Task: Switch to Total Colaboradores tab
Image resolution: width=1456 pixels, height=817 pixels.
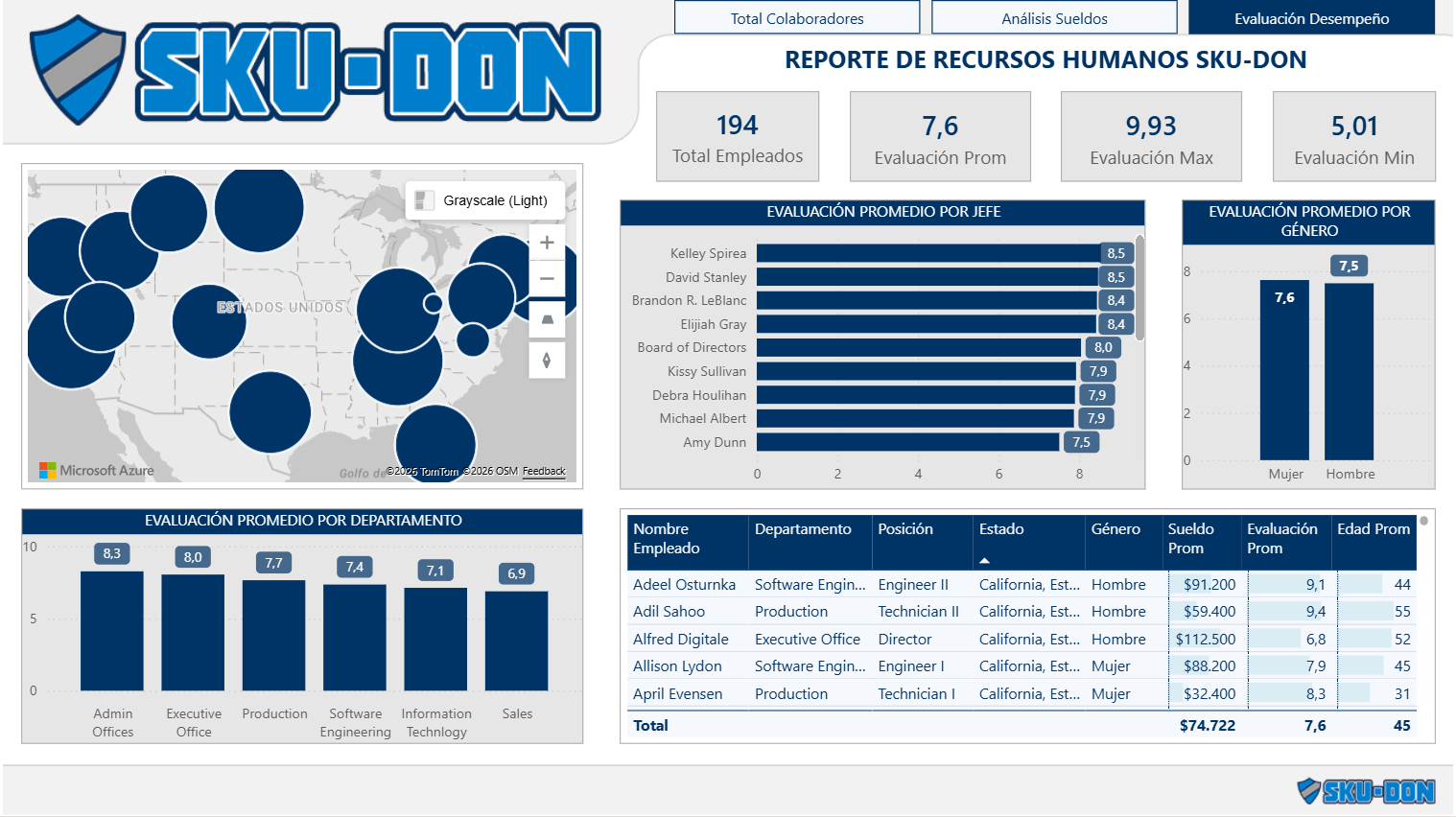Action: pos(797,18)
